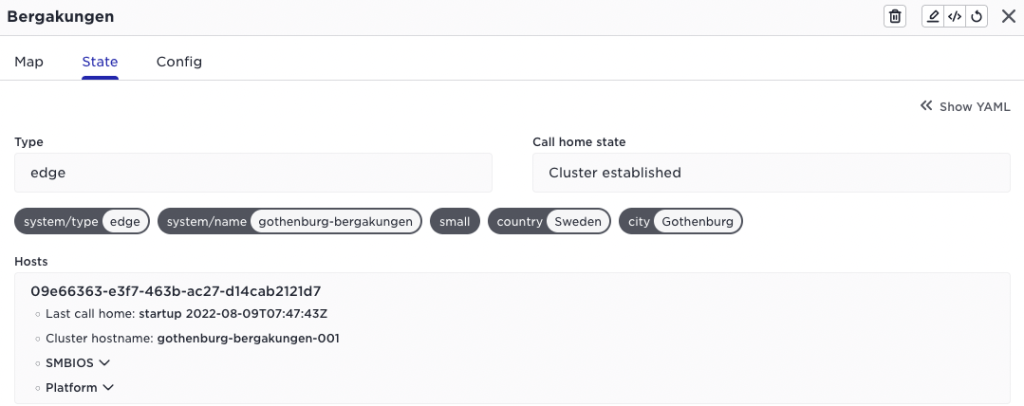The width and height of the screenshot is (1024, 406).
Task: Click the SMBIOS chevron arrow
Action: (104, 363)
